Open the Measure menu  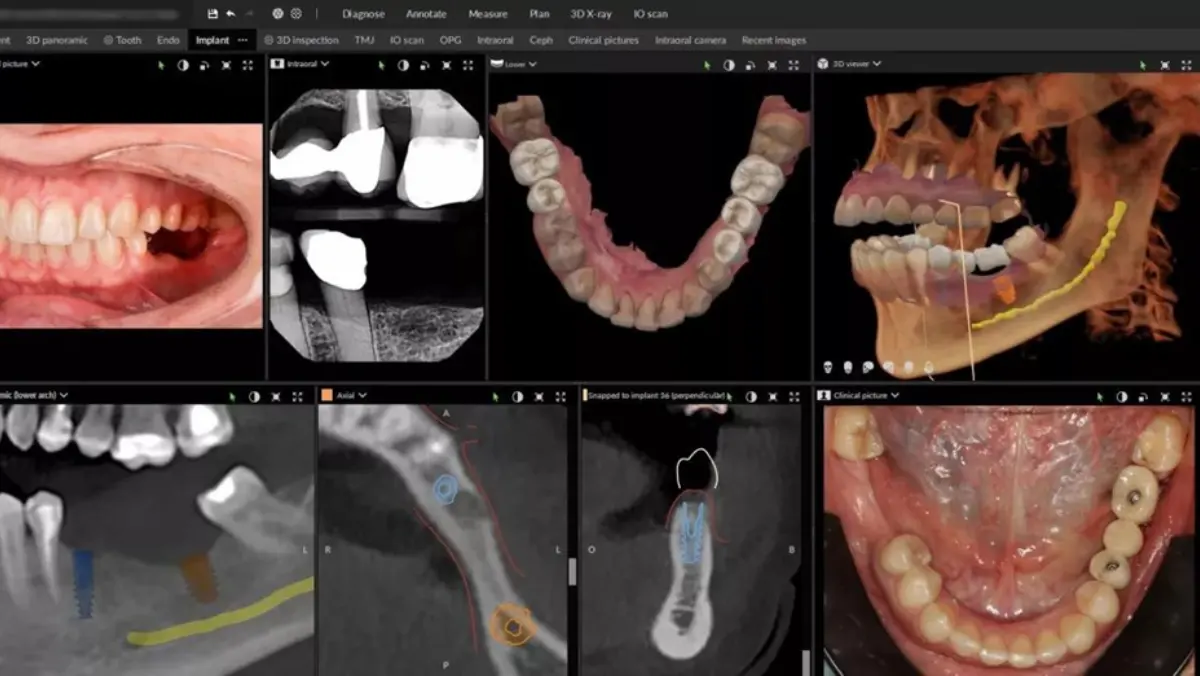tap(488, 14)
